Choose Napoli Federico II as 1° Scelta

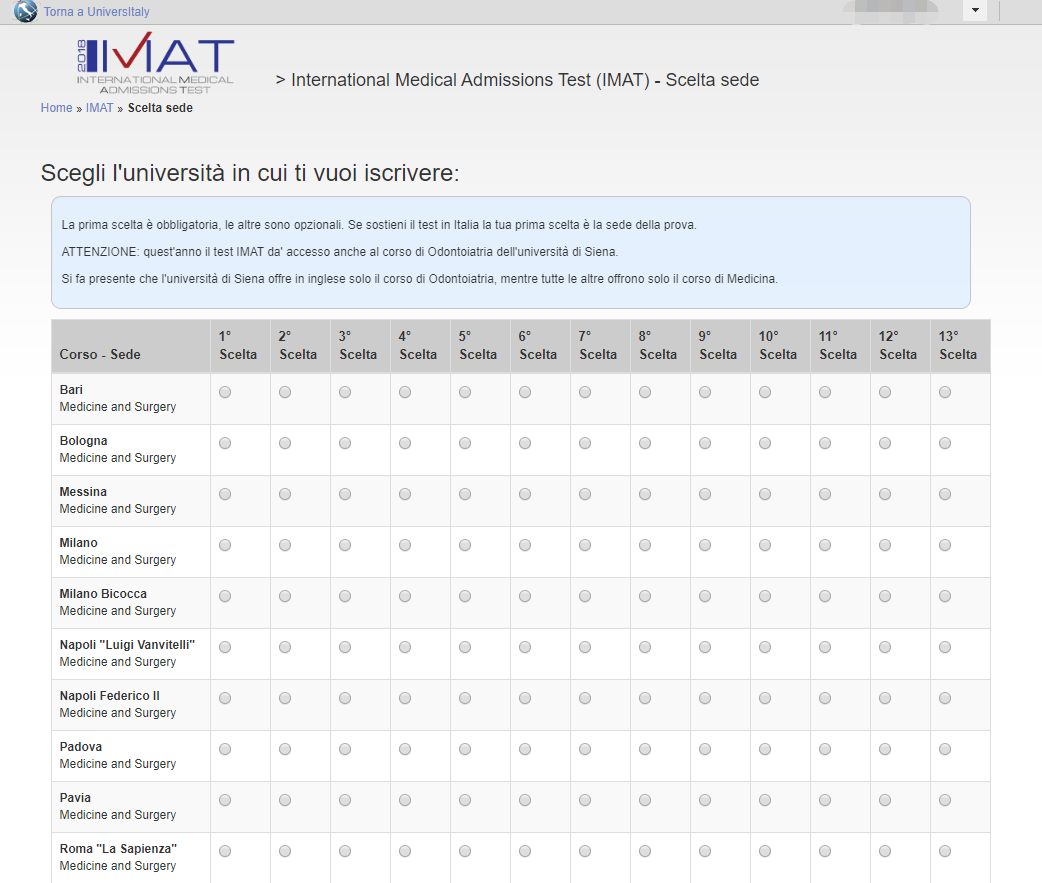coord(225,698)
